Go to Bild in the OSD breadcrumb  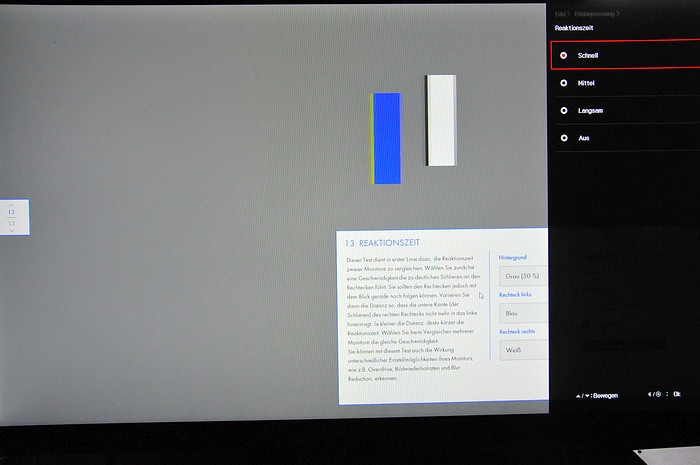[x=562, y=14]
